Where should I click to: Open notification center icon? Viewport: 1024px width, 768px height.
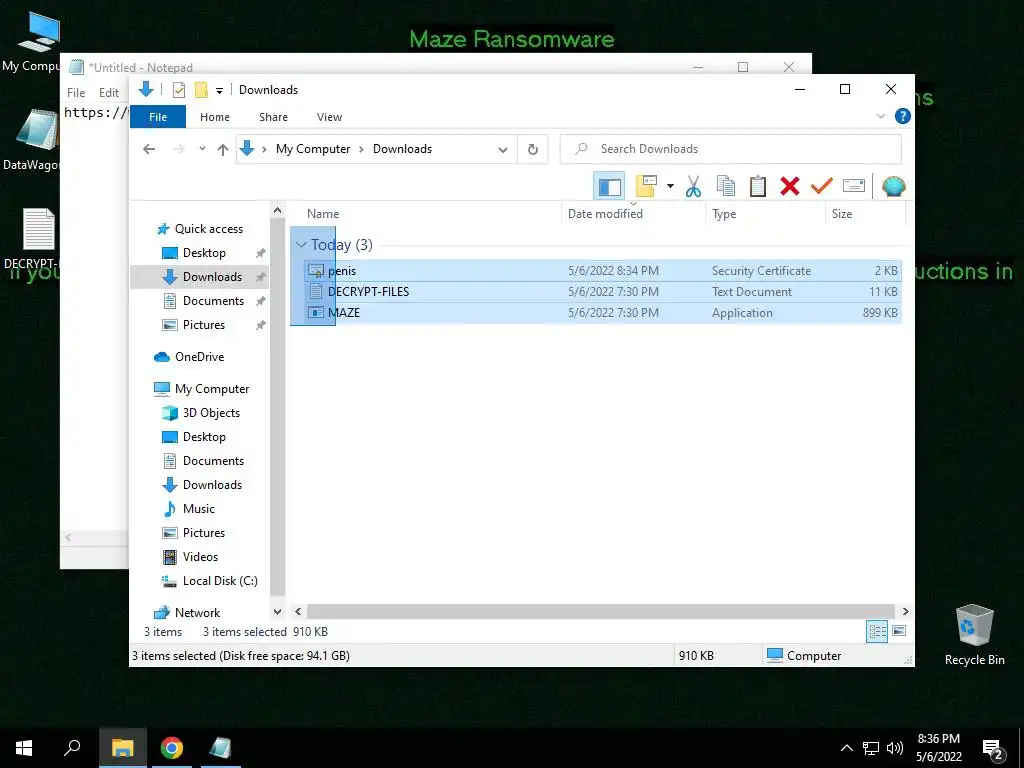click(993, 749)
